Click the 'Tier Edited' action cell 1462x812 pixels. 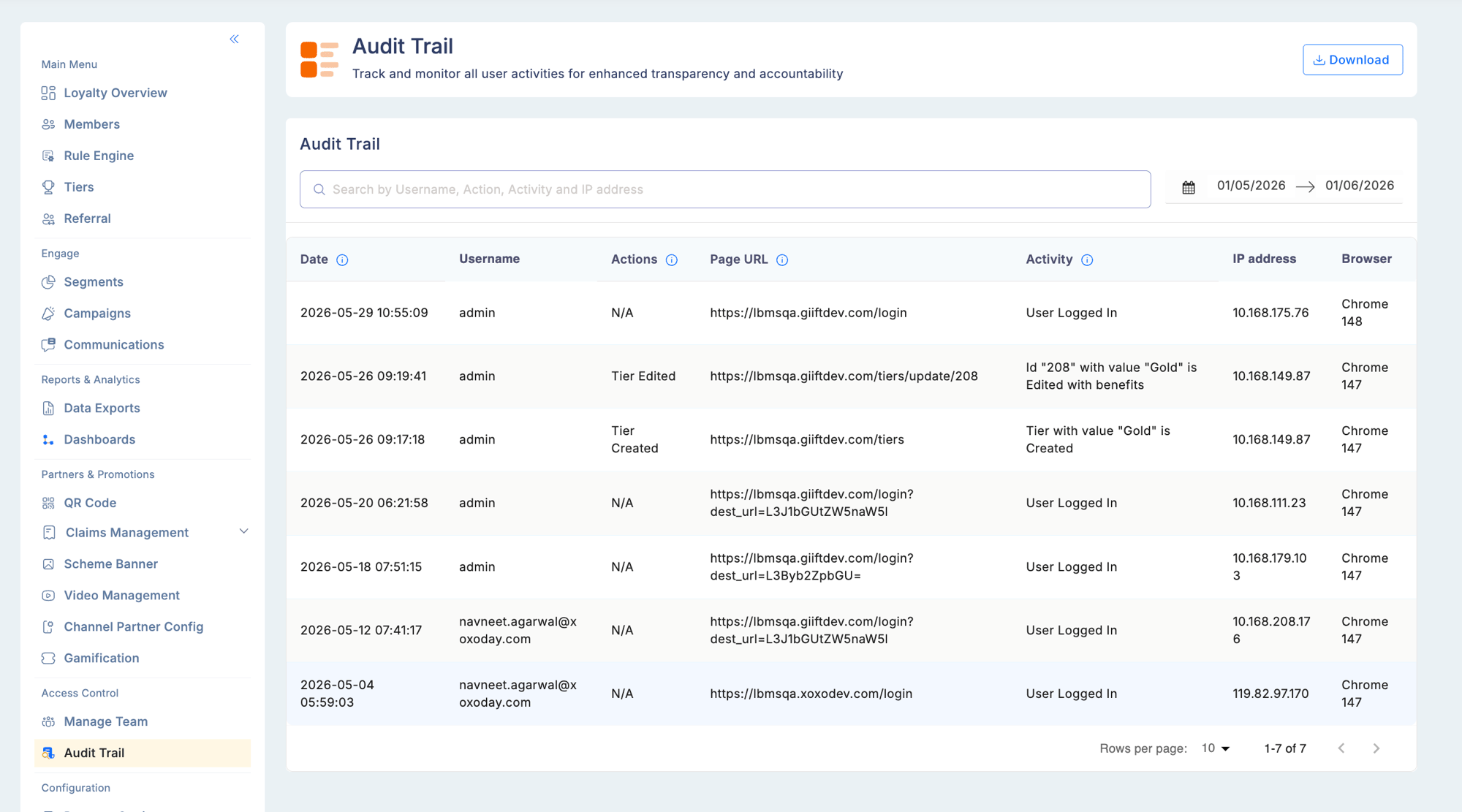[x=643, y=376]
